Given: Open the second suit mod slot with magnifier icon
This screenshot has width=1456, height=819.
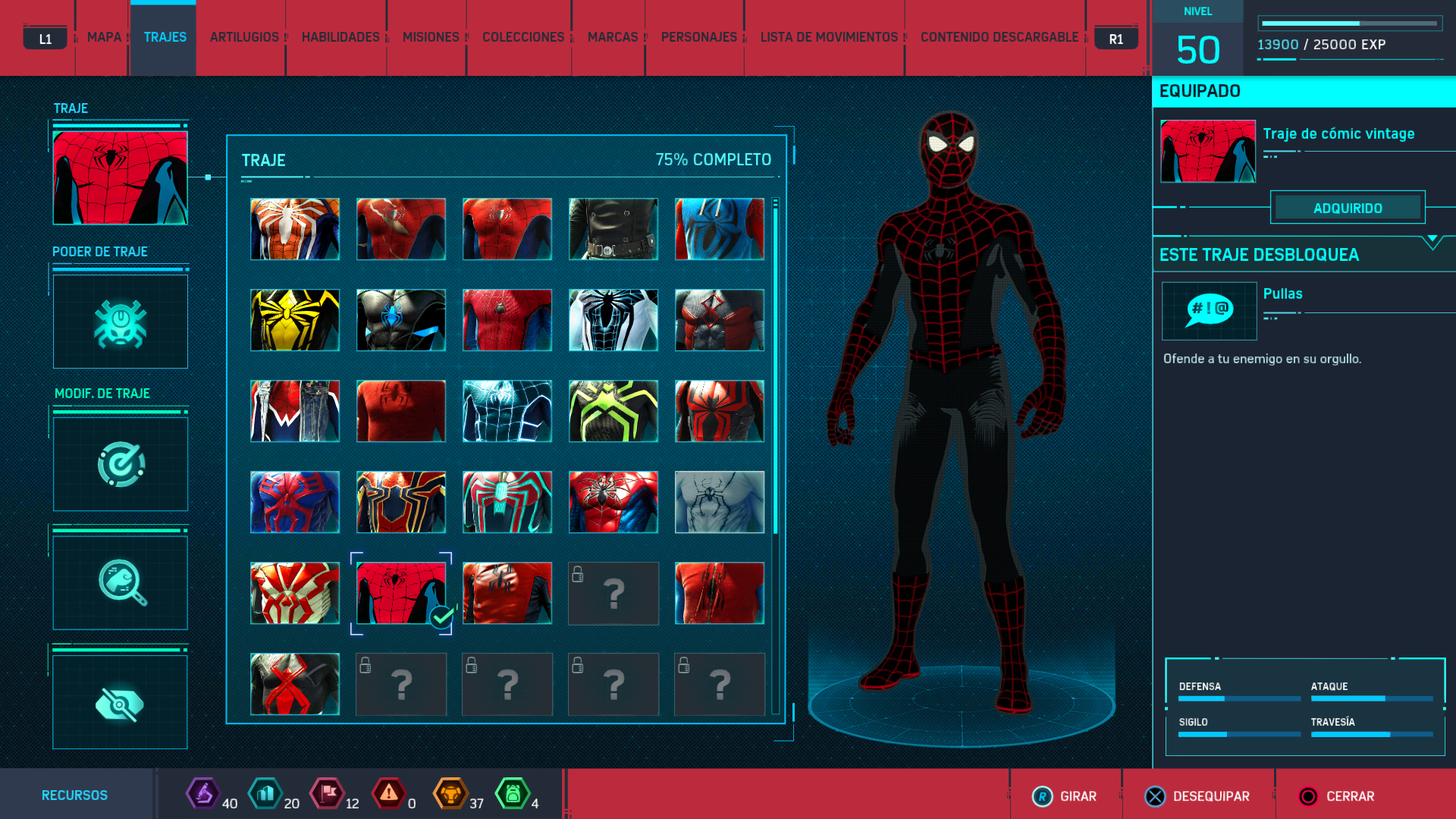Looking at the screenshot, I should [121, 582].
